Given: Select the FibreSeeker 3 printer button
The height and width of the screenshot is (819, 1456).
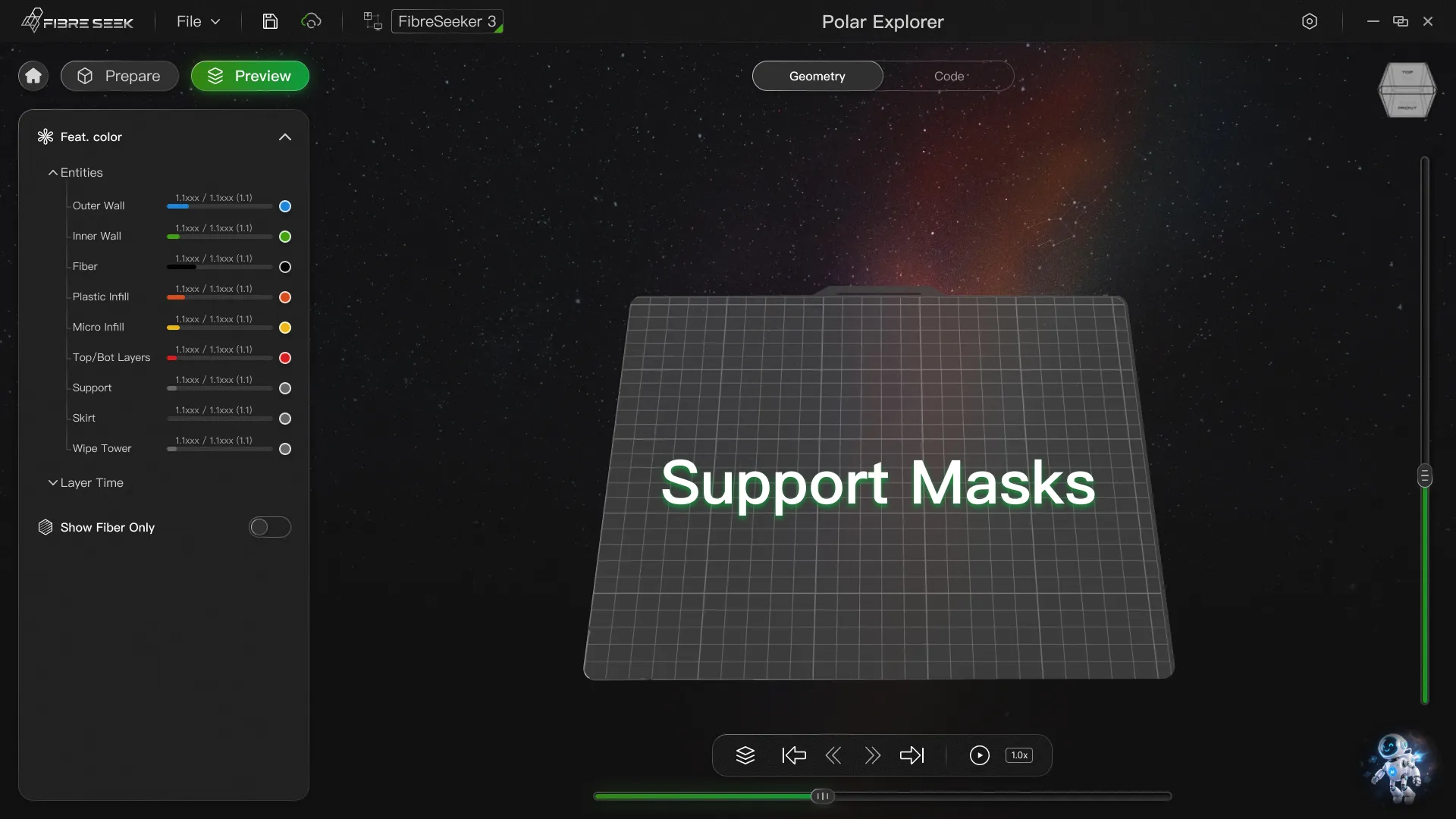Looking at the screenshot, I should (447, 21).
